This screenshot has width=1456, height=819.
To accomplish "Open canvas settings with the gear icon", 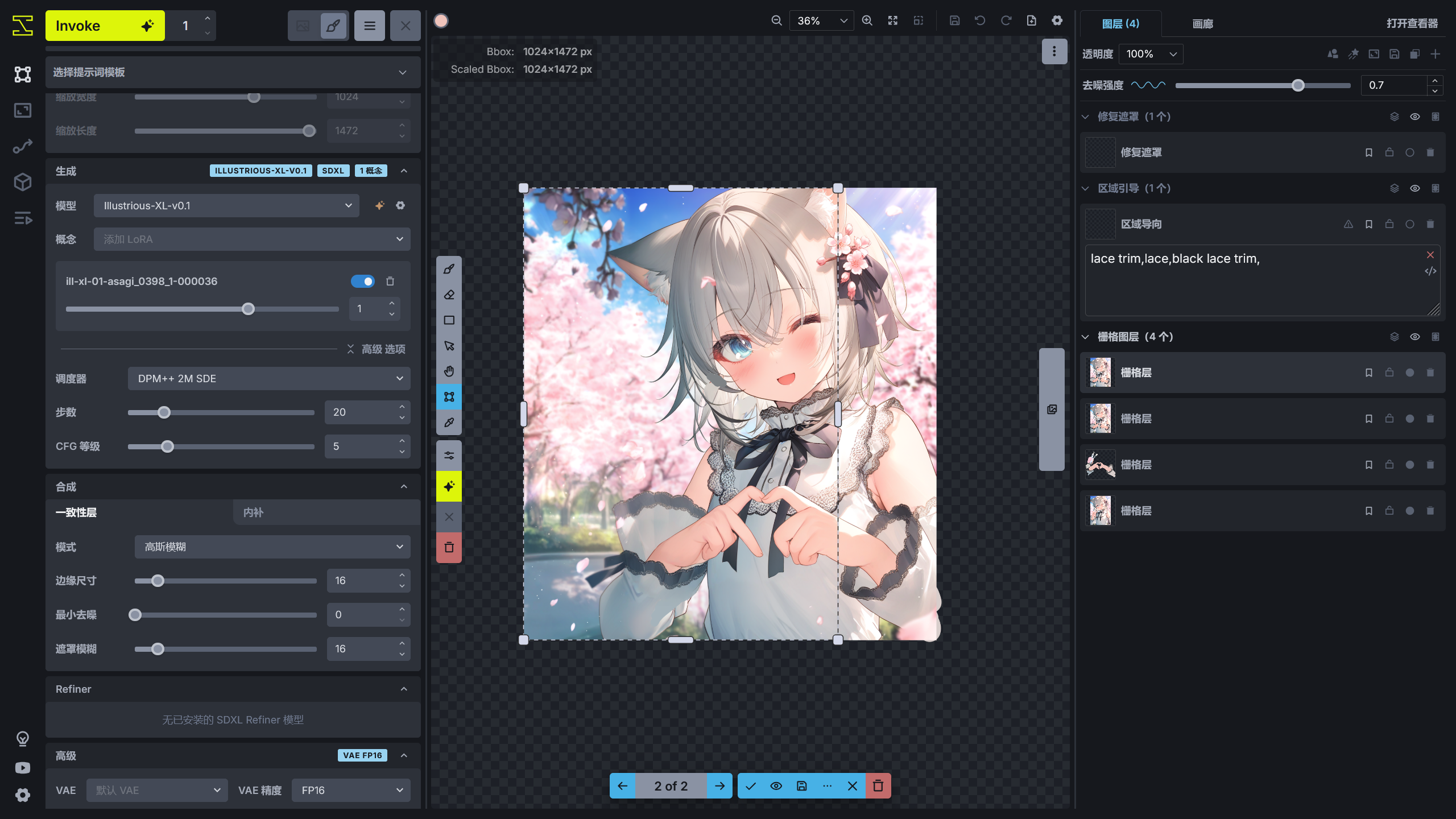I will 1057,20.
